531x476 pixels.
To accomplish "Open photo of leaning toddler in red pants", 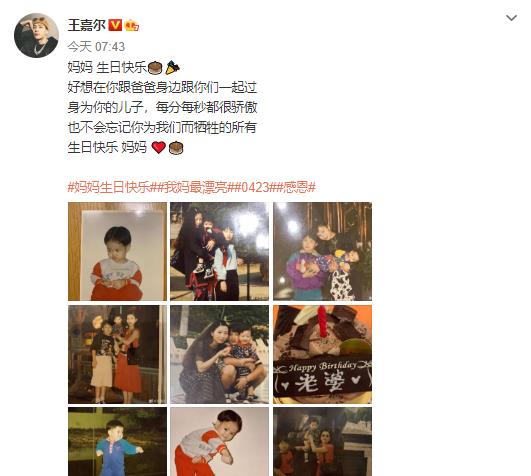I will tap(219, 441).
